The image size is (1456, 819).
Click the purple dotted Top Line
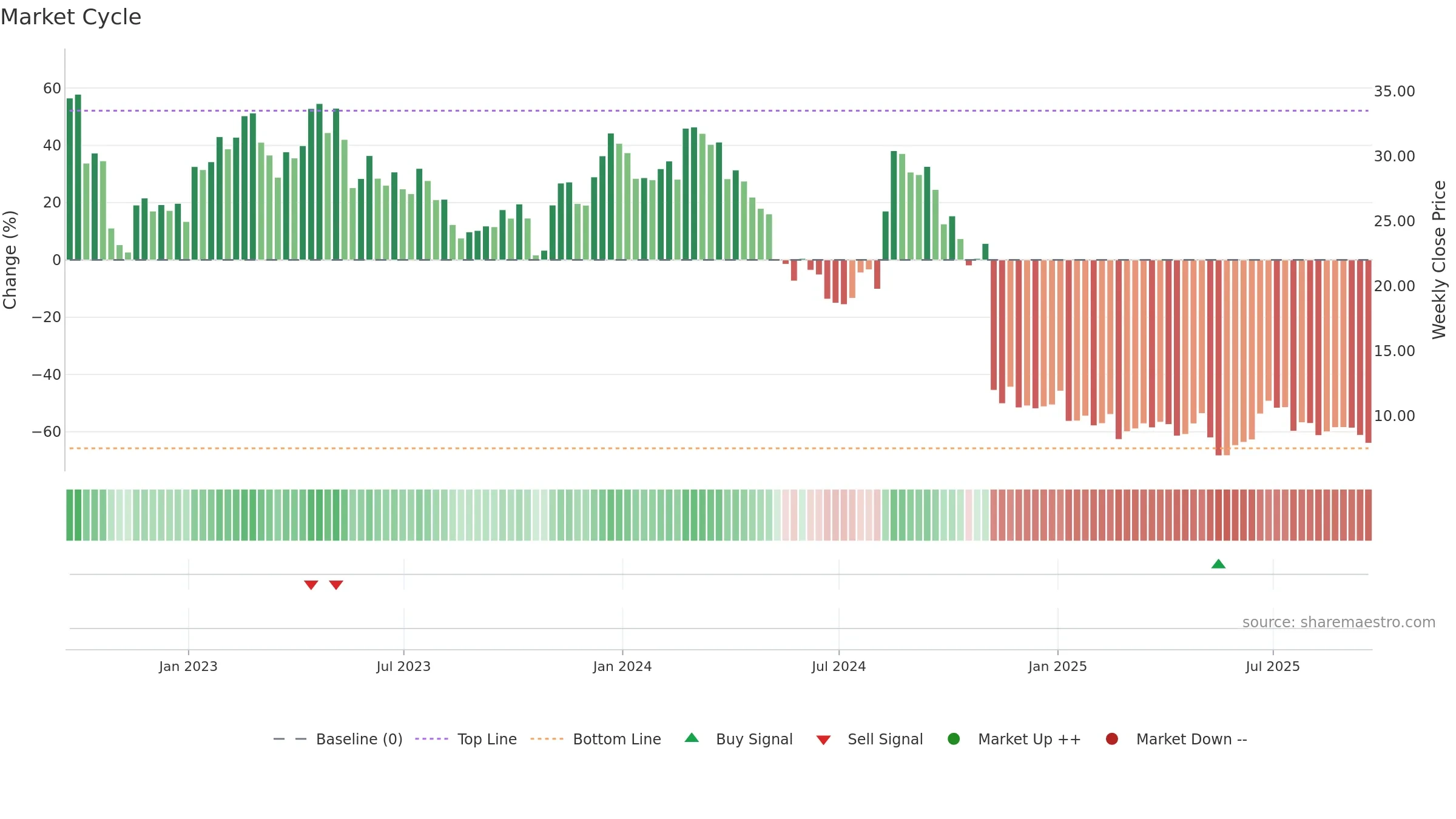coord(719,110)
